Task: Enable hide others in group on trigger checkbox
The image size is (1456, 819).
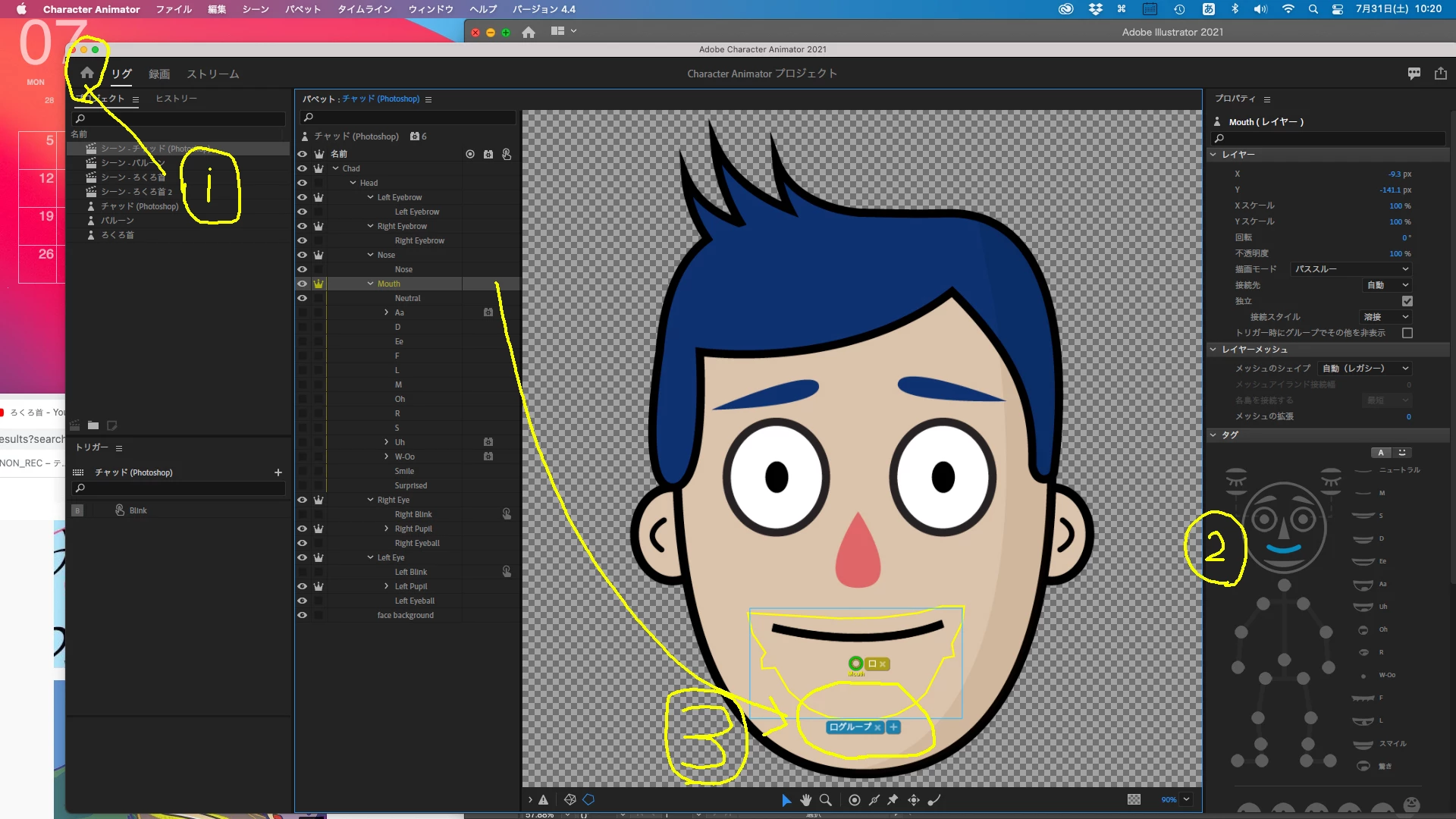Action: pos(1407,333)
